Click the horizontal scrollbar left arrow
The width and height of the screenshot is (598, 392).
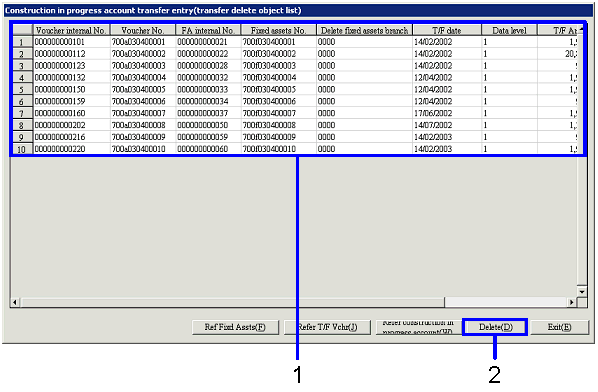[x=15, y=302]
